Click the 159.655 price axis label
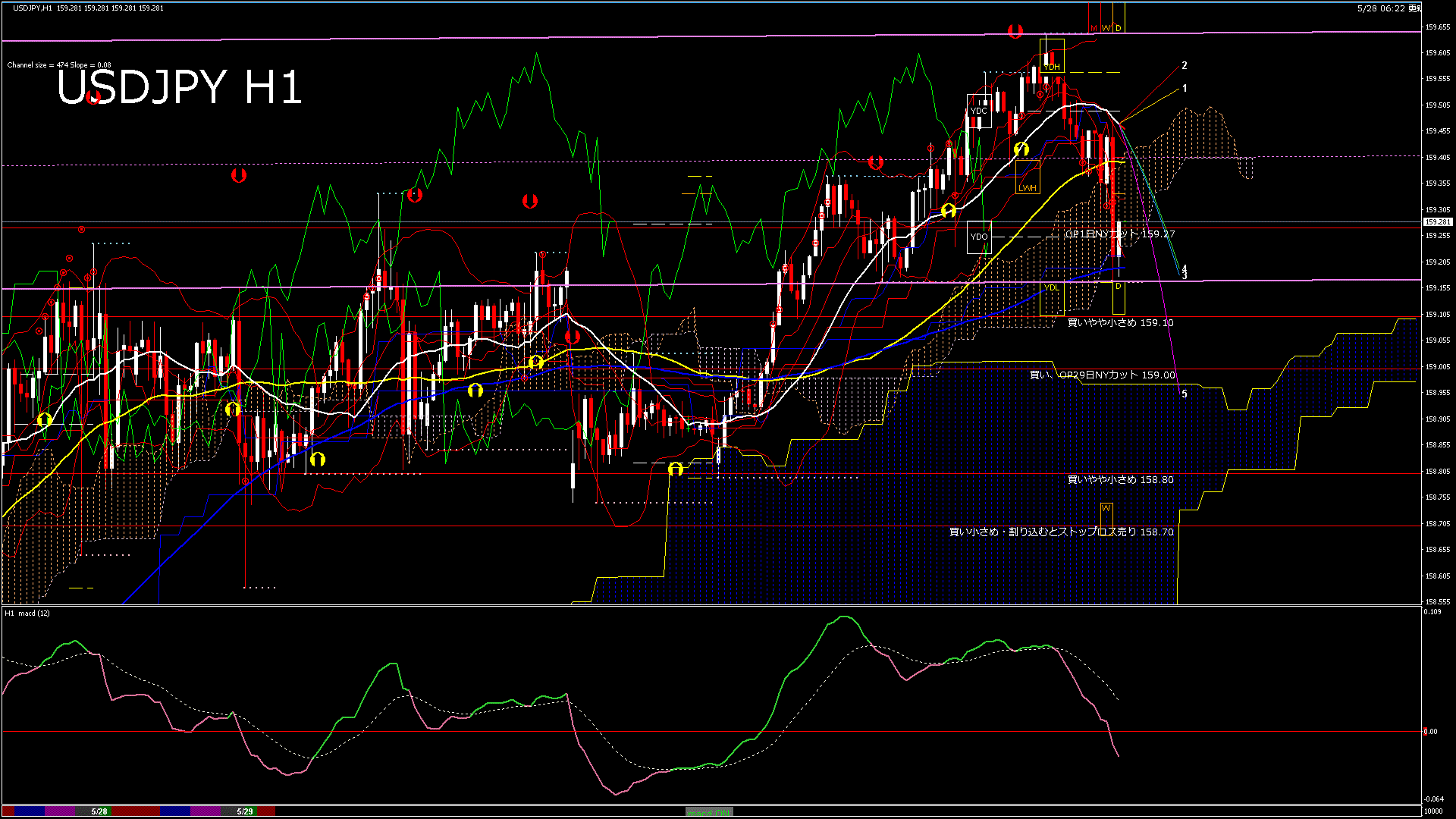The height and width of the screenshot is (819, 1456). click(x=1438, y=27)
